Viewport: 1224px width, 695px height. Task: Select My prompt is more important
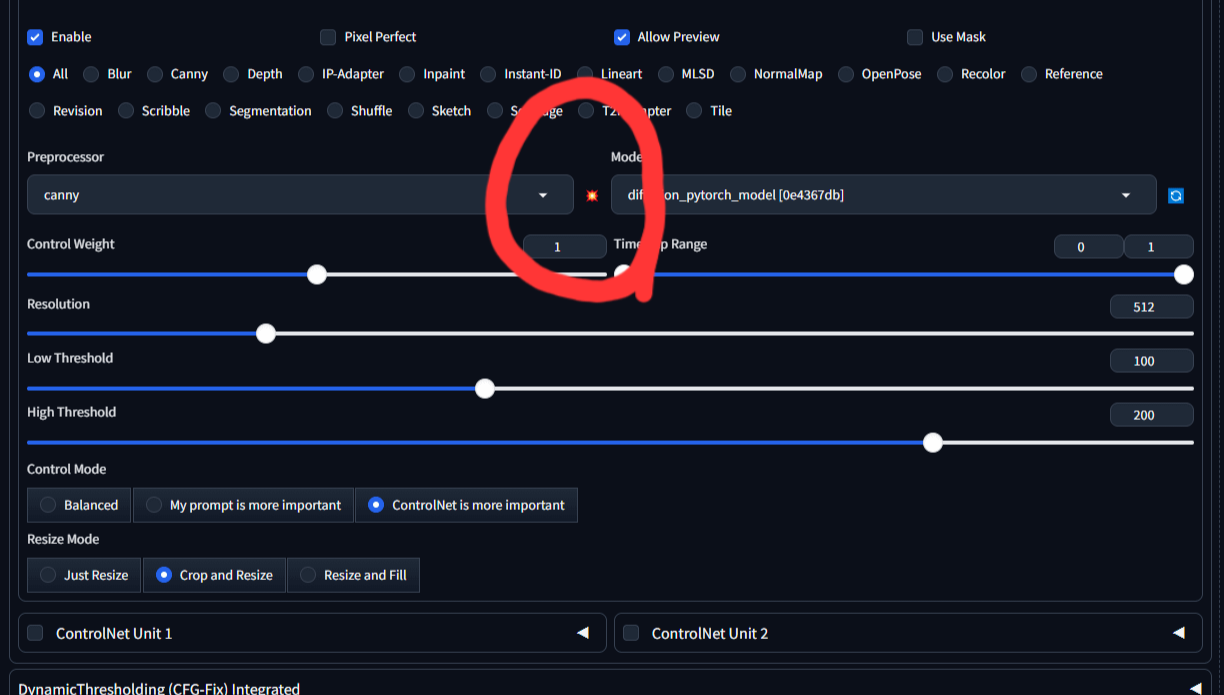(243, 505)
